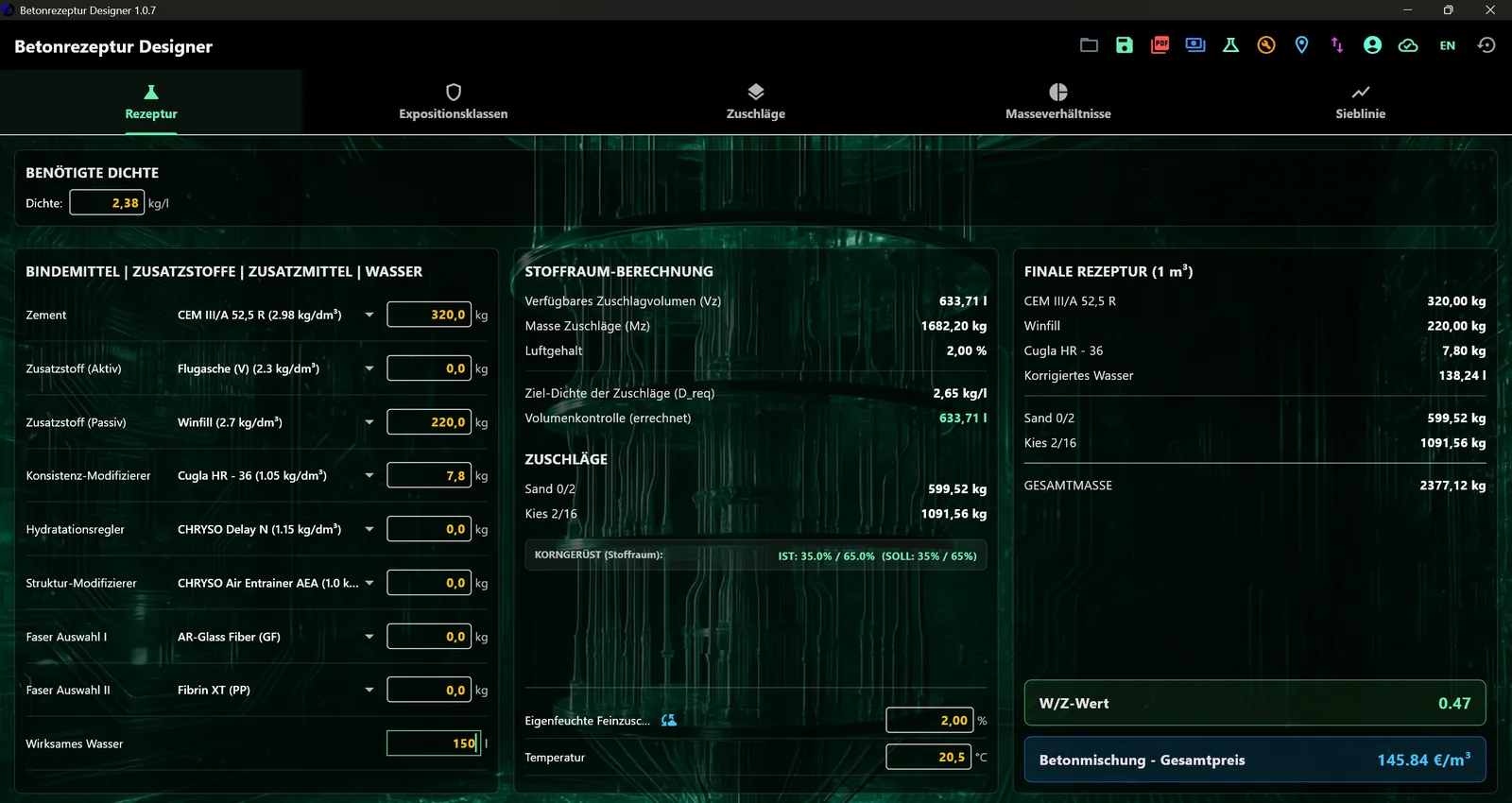Click the teal lab flask toolbar icon
Image resolution: width=1512 pixels, height=803 pixels.
pyautogui.click(x=1230, y=45)
